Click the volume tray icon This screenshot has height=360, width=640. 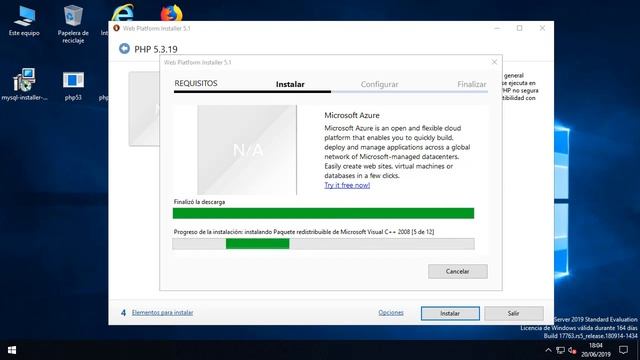click(x=572, y=350)
